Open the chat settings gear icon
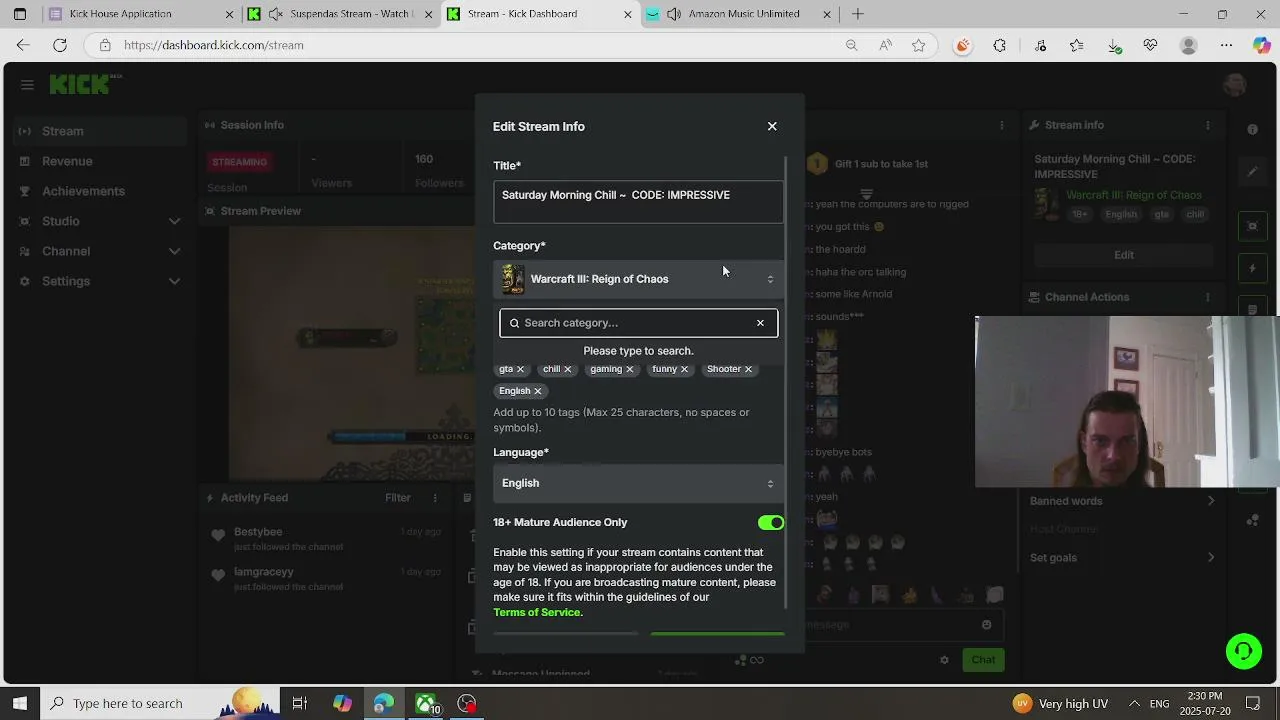The image size is (1280, 720). point(944,660)
